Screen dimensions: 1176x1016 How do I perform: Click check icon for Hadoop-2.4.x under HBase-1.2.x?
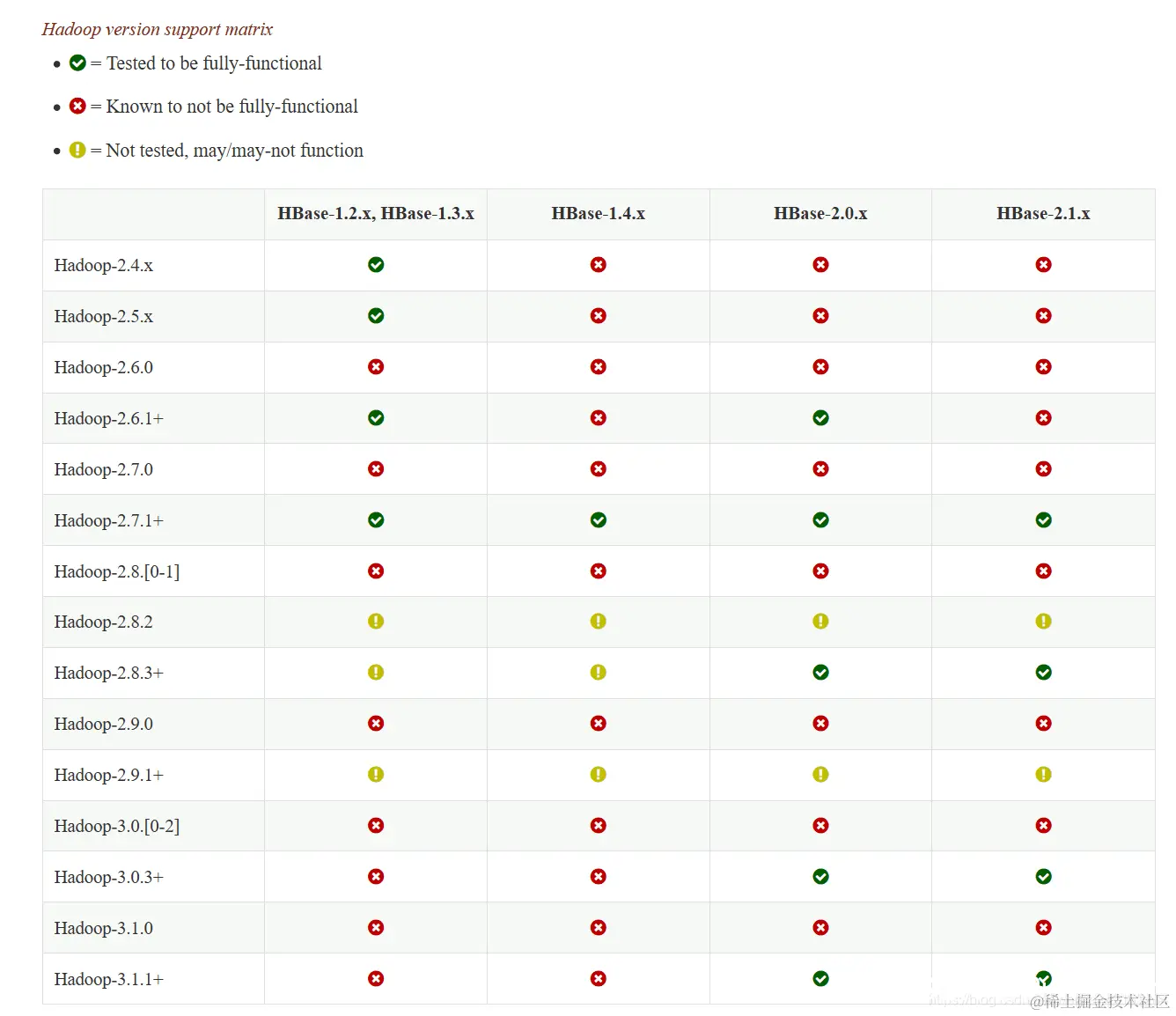coord(376,265)
